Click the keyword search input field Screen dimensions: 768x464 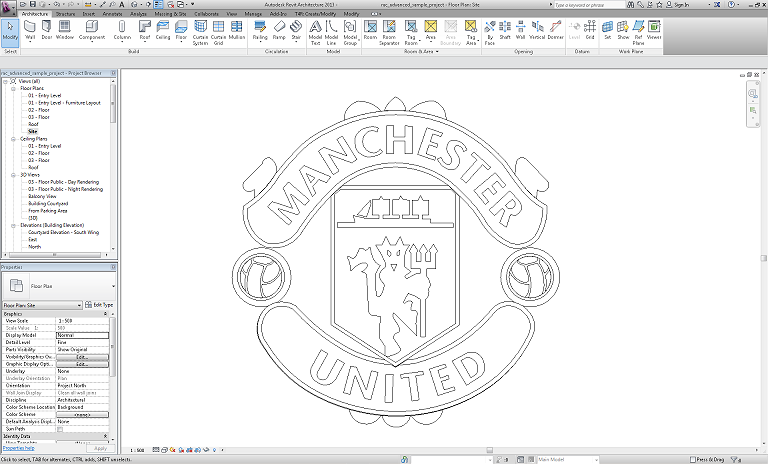589,5
